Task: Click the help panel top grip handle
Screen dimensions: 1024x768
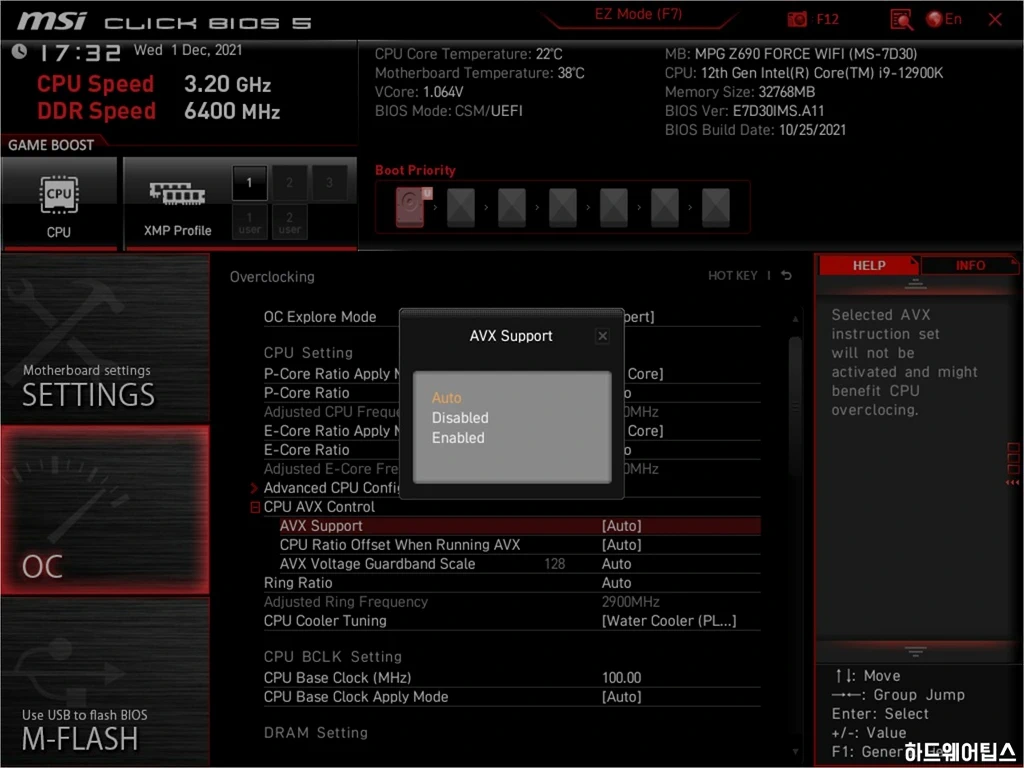Action: [x=915, y=283]
